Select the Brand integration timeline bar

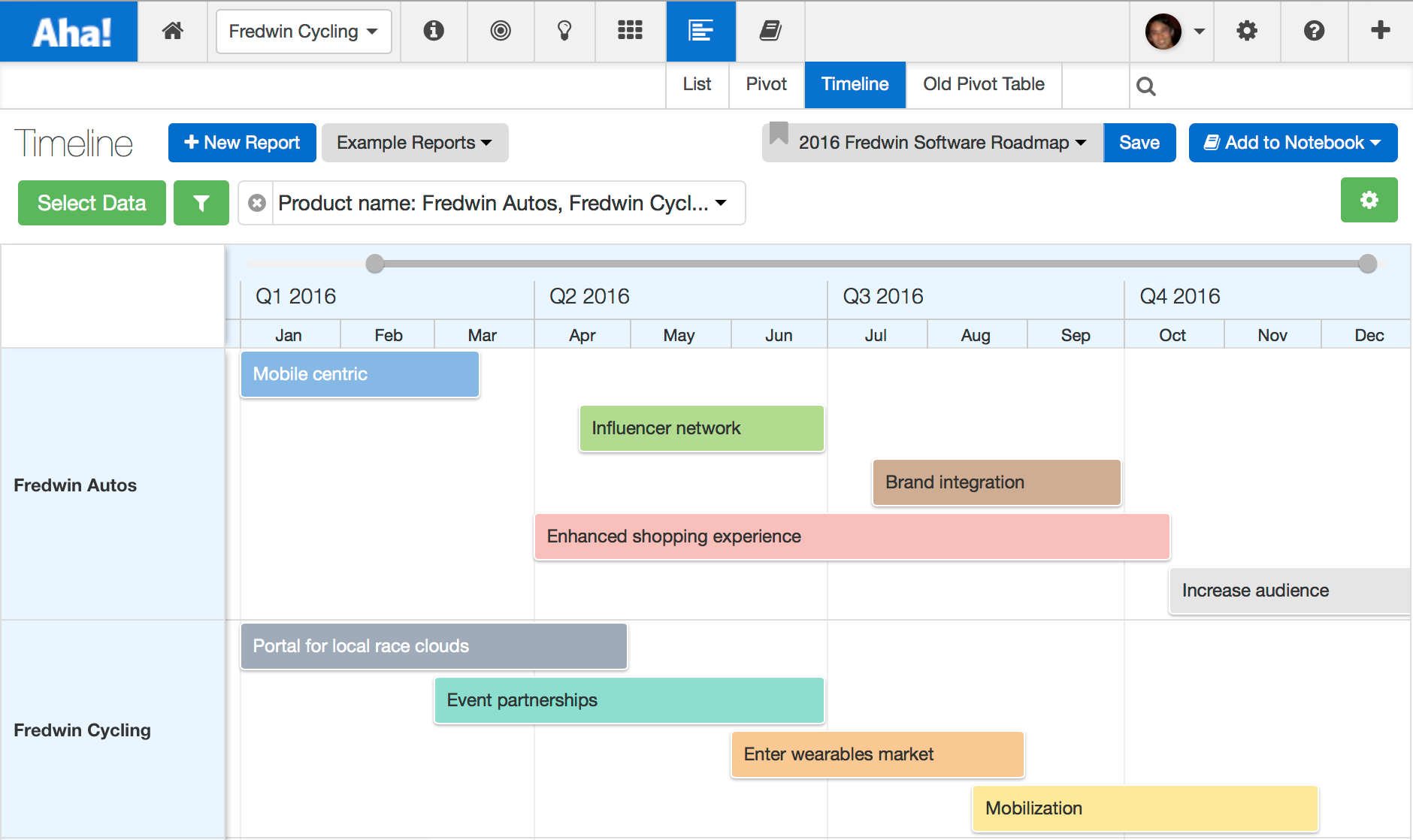[x=997, y=482]
